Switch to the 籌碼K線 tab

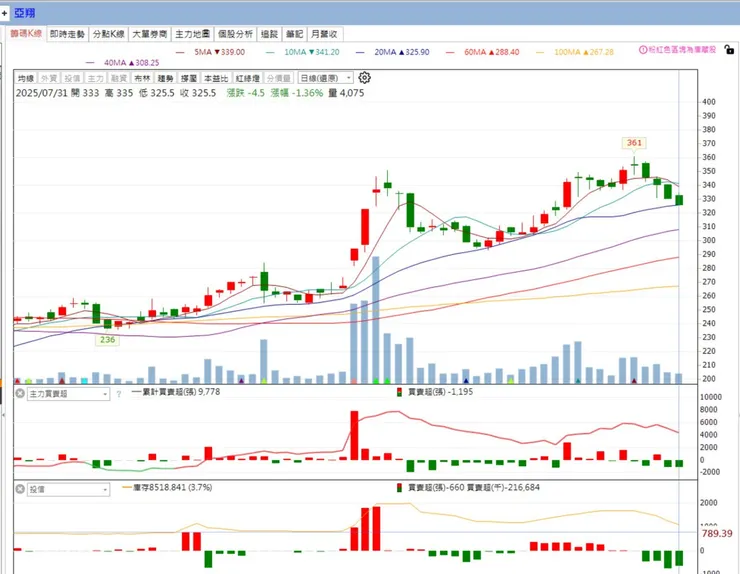(x=26, y=34)
